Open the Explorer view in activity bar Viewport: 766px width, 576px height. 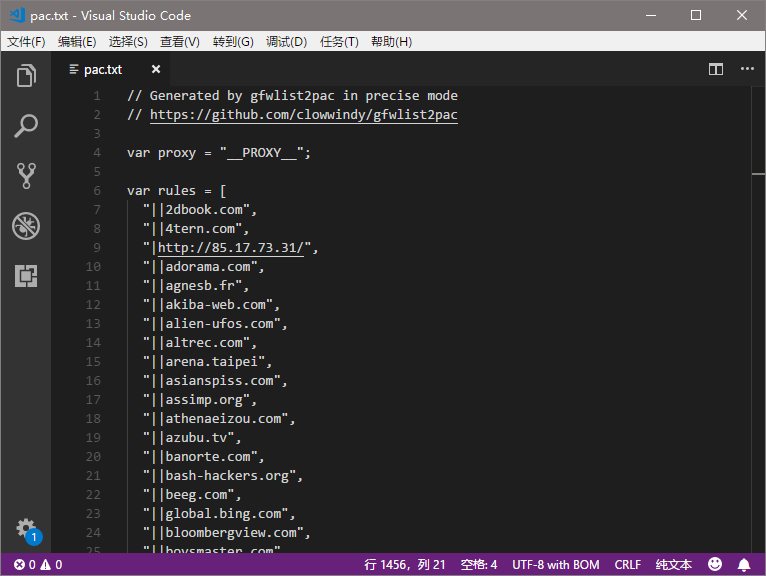pos(26,76)
